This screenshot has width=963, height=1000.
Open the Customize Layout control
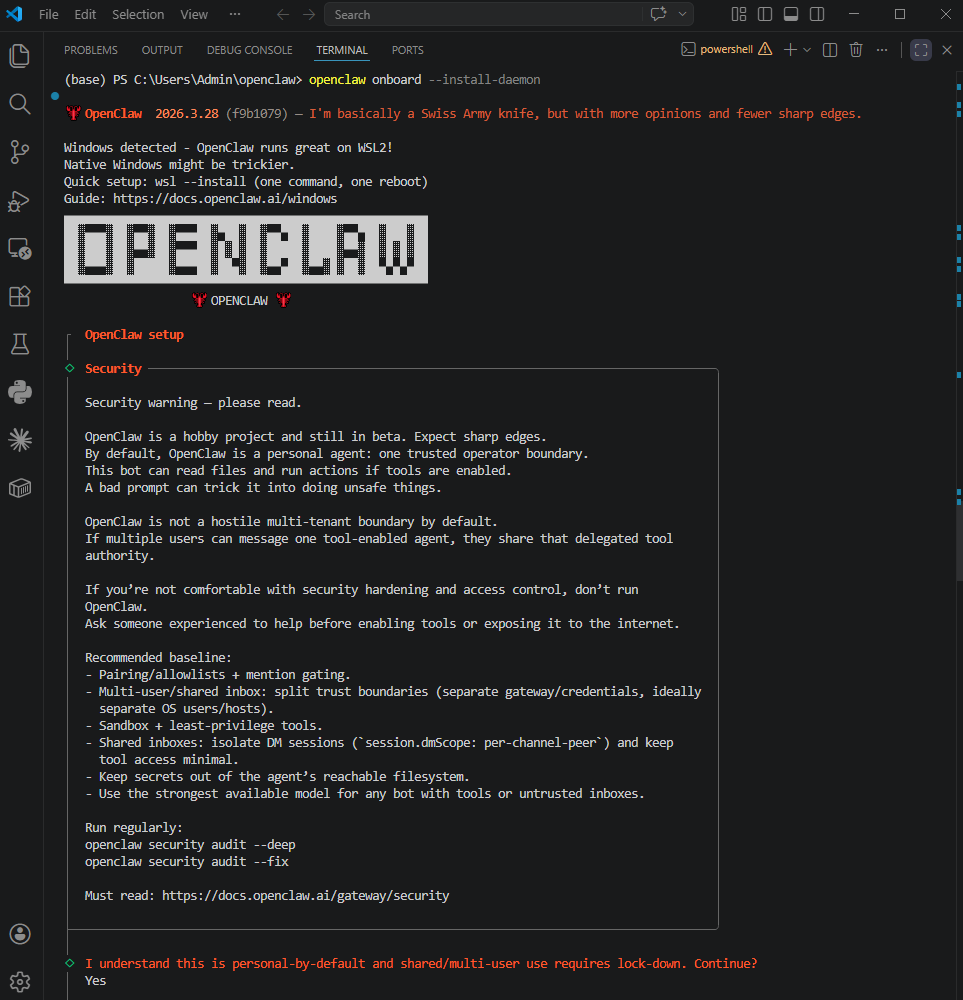[739, 14]
